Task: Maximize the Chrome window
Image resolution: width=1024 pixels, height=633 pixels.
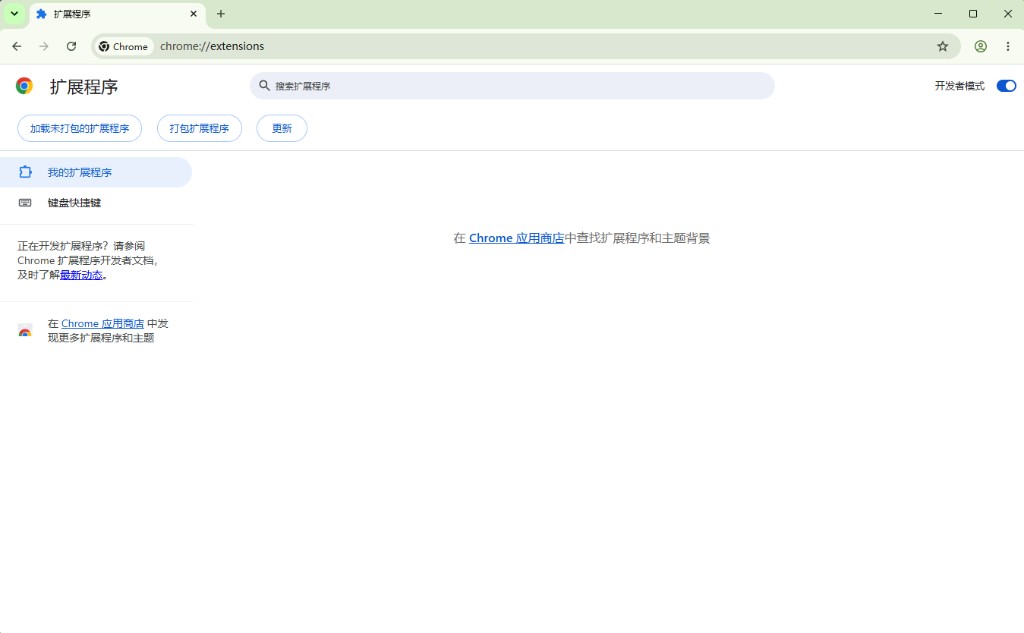Action: pos(973,14)
